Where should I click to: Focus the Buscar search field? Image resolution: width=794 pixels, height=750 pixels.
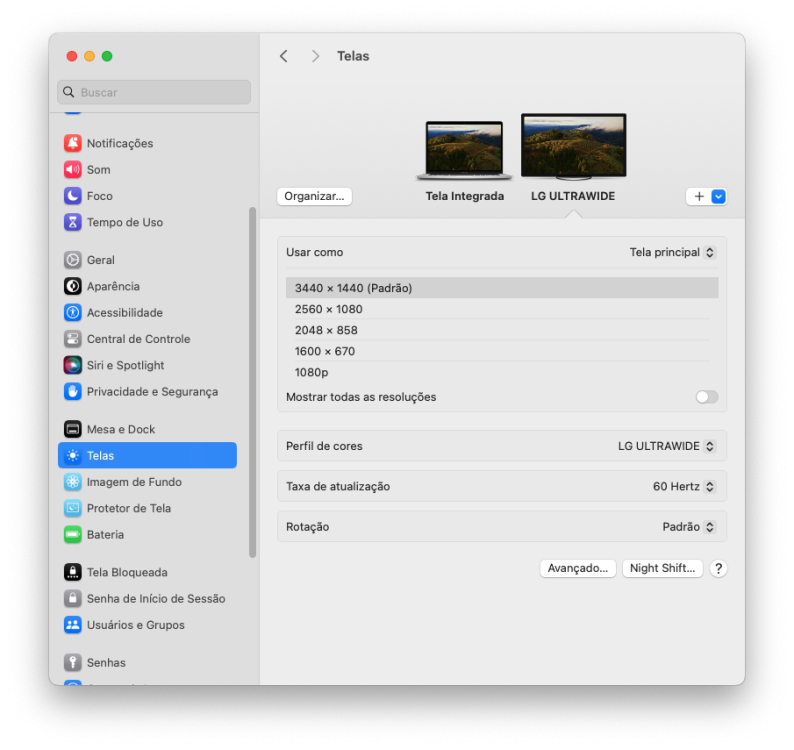coord(154,92)
